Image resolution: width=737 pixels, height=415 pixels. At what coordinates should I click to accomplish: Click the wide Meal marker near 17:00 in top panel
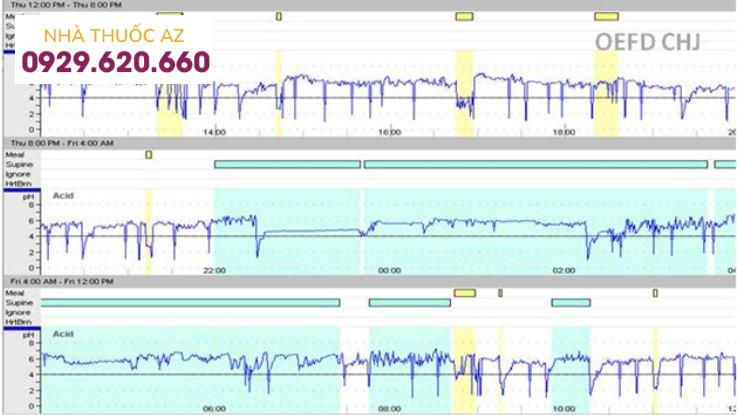[x=464, y=16]
